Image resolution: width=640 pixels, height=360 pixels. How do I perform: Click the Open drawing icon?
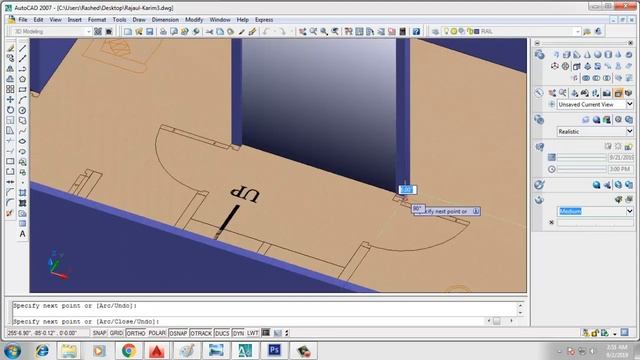tap(139, 31)
